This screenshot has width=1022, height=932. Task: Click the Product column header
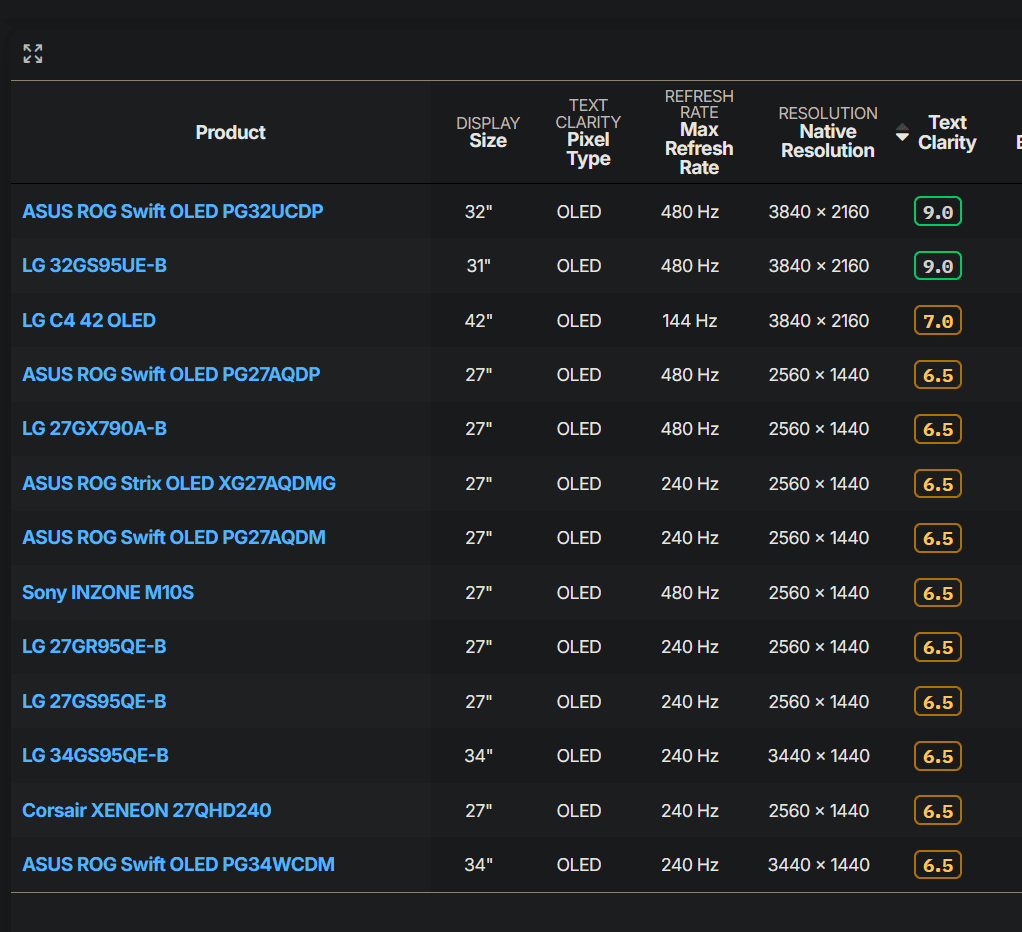230,133
